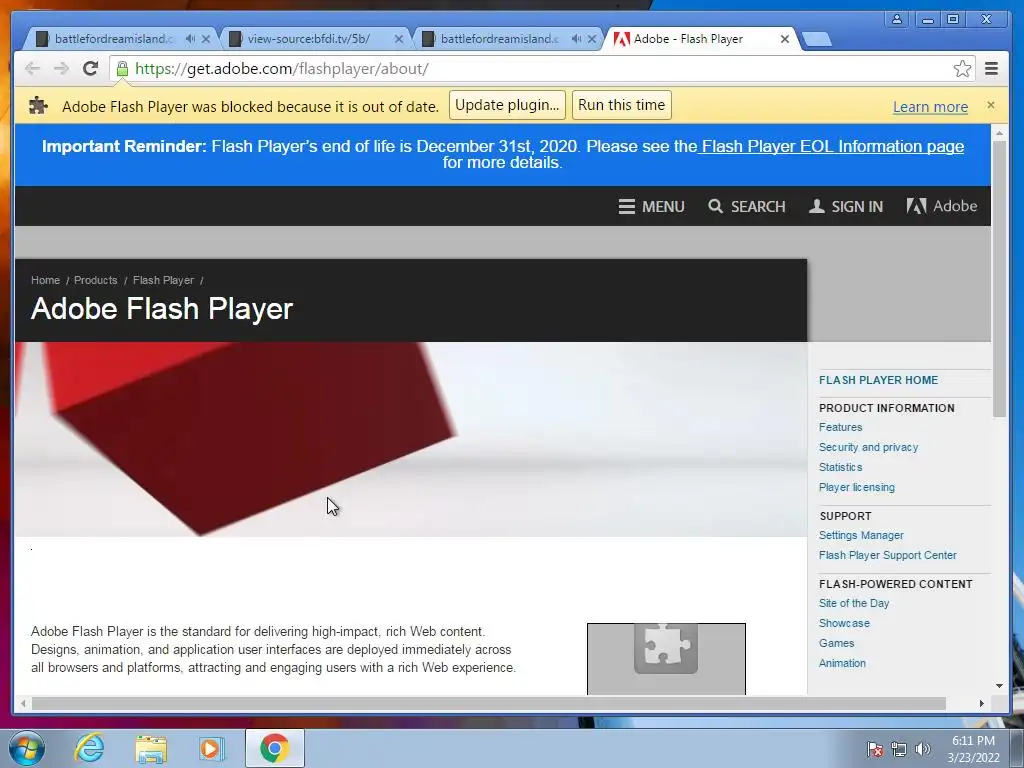Screen dimensions: 1024x768
Task: Mute the third battlefordreamisland tab audio icon
Action: coord(576,39)
